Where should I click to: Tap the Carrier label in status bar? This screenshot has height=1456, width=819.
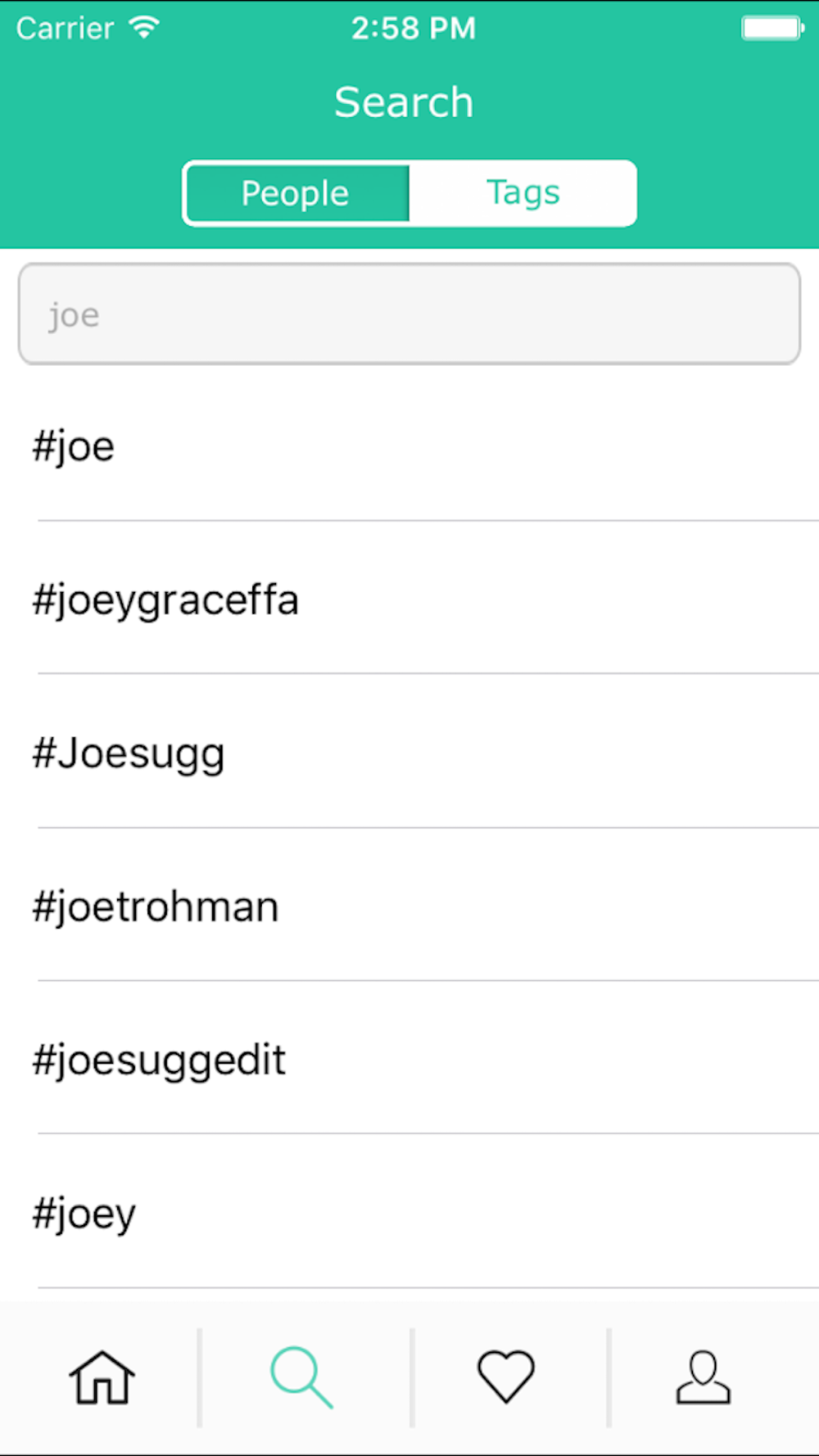[66, 29]
